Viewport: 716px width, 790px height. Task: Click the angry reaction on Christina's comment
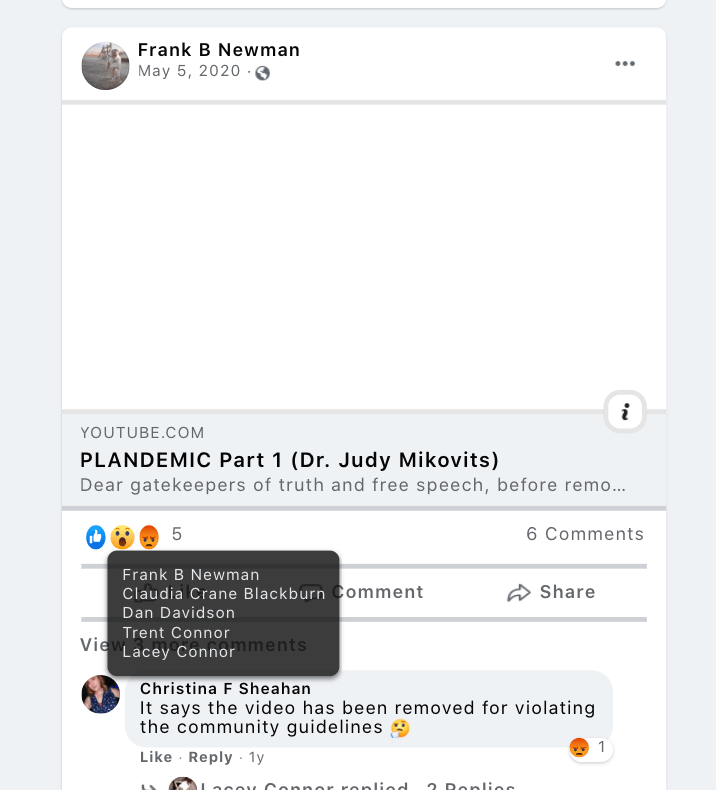pyautogui.click(x=579, y=747)
